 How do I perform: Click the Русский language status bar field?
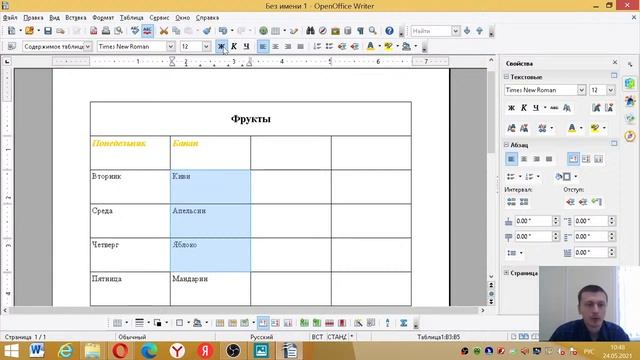[262, 337]
